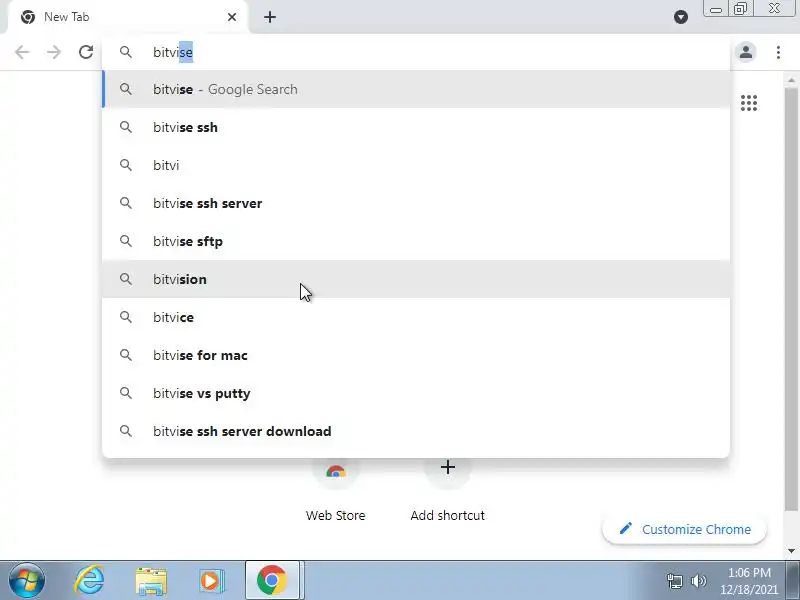The width and height of the screenshot is (800, 600).
Task: Open Windows Explorer folder on taskbar
Action: tap(151, 581)
